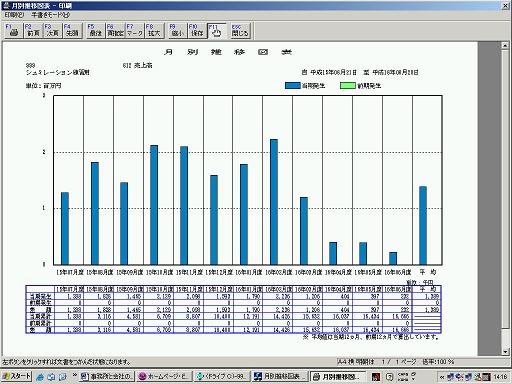Jump to first page with F4 先頭

pyautogui.click(x=72, y=31)
